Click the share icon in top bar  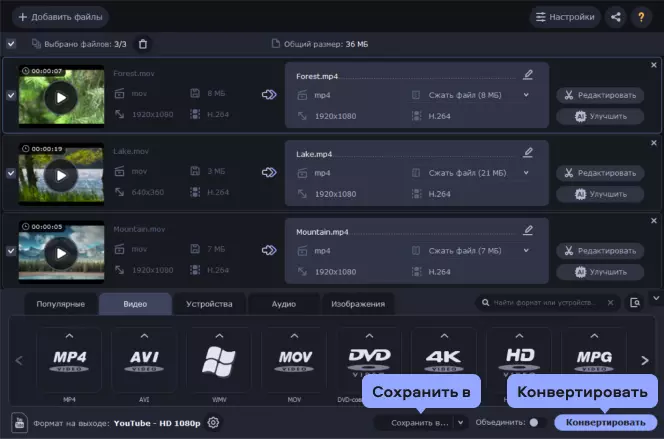point(616,17)
